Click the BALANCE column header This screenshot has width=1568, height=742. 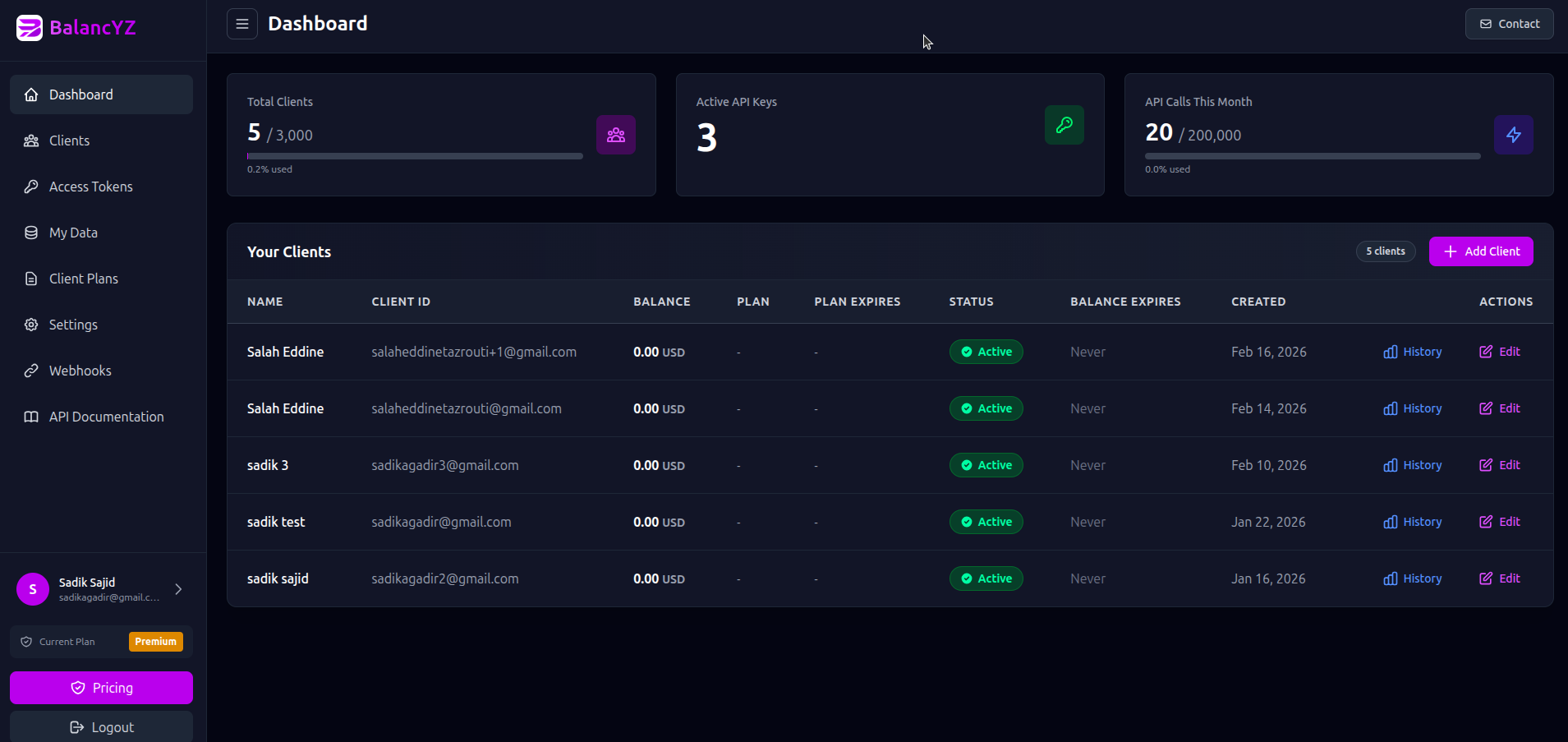point(662,302)
